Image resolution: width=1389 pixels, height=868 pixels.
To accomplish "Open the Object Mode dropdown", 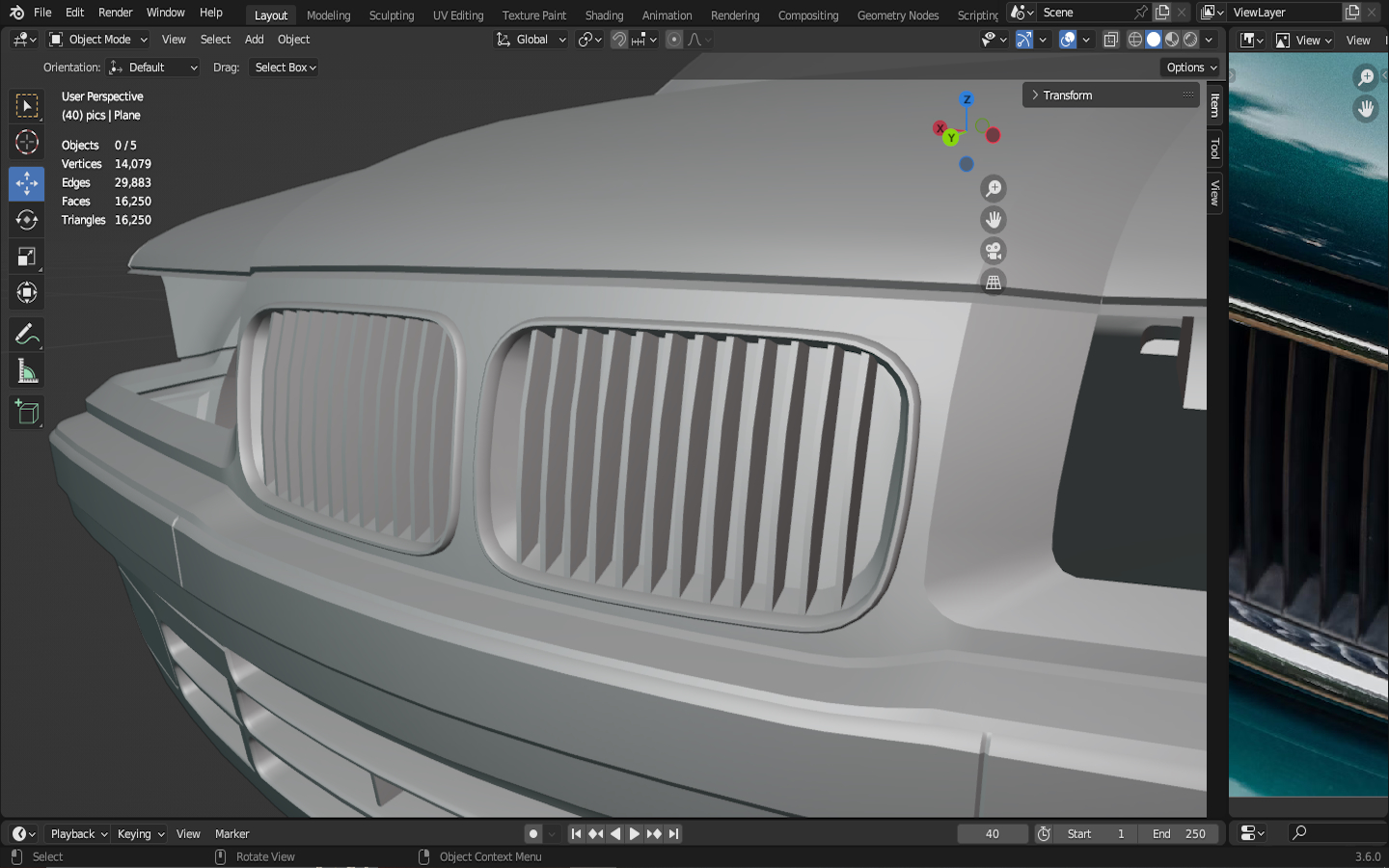I will 98,40.
